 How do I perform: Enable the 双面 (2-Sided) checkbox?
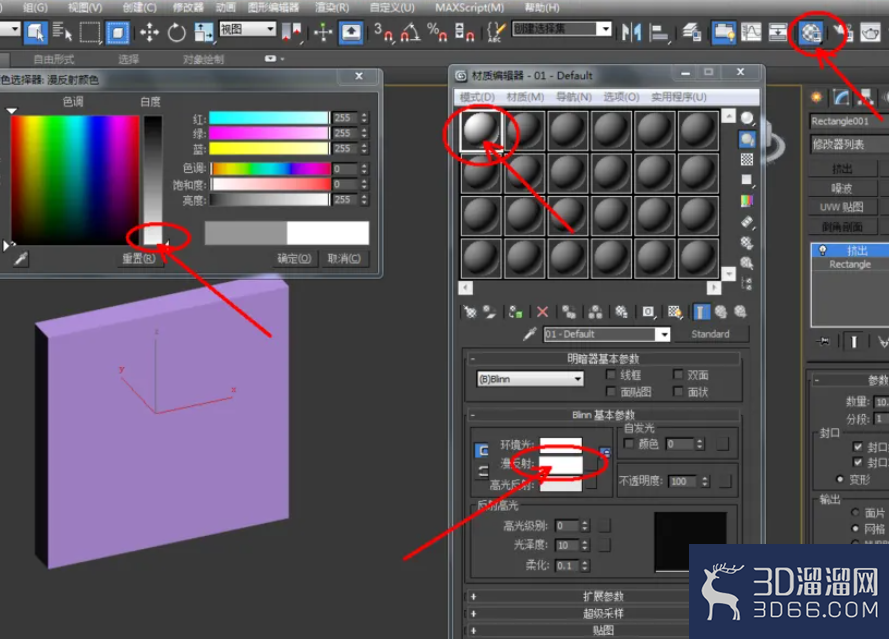tap(678, 374)
